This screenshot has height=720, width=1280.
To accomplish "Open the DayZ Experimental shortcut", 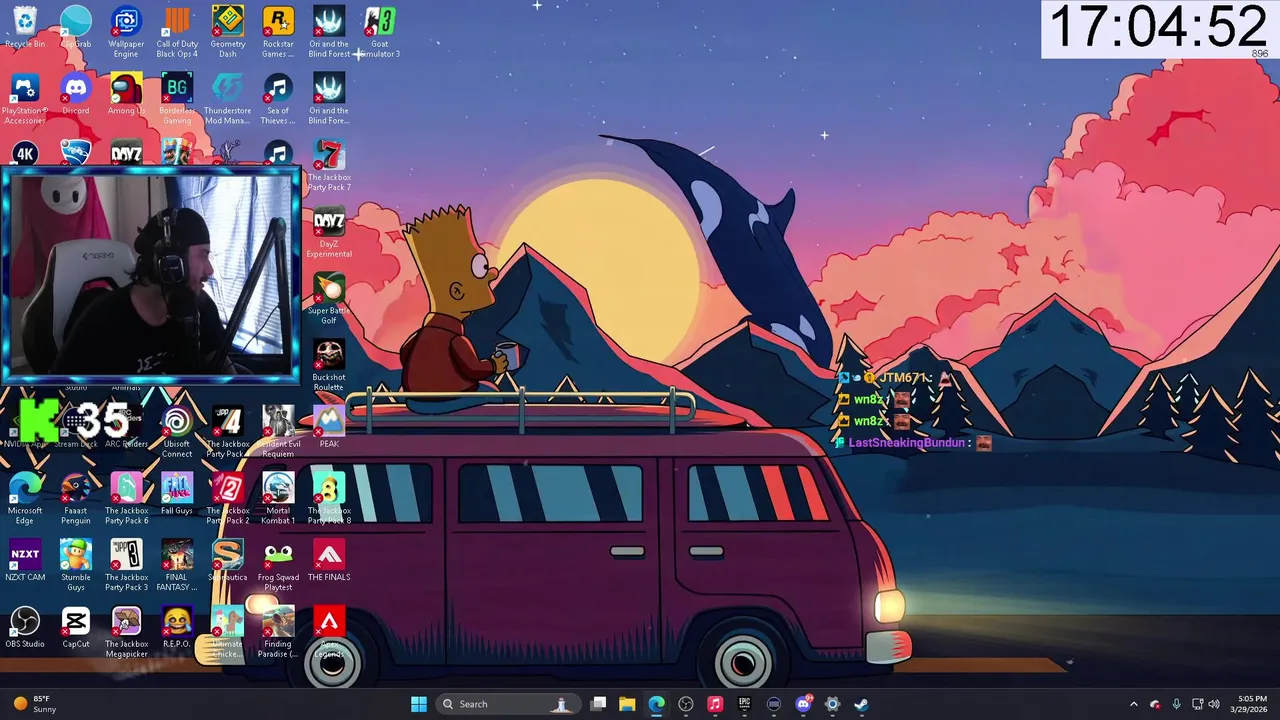I will 329,233.
